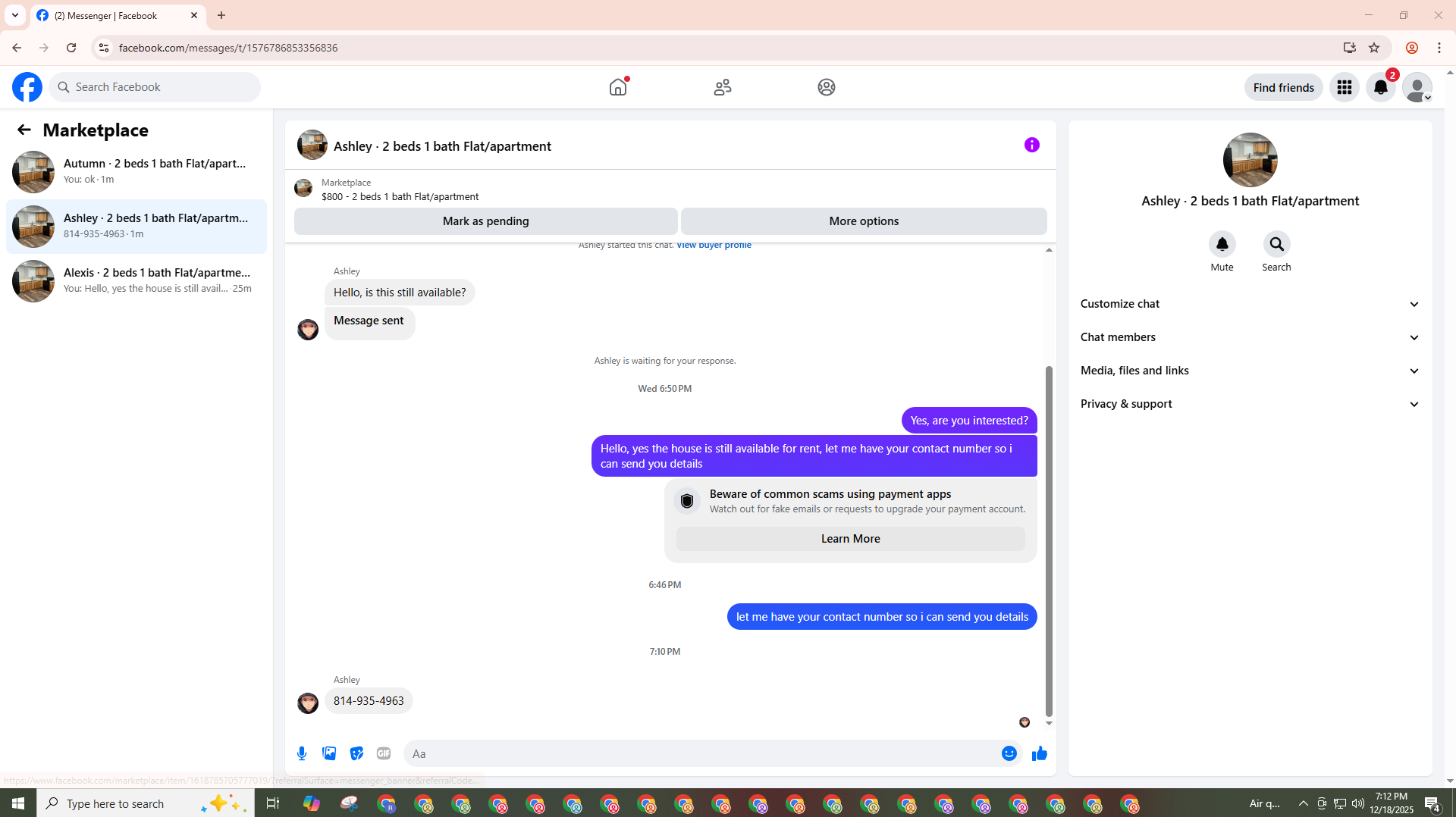Open Task View on the taskbar
Image resolution: width=1456 pixels, height=817 pixels.
[x=273, y=803]
